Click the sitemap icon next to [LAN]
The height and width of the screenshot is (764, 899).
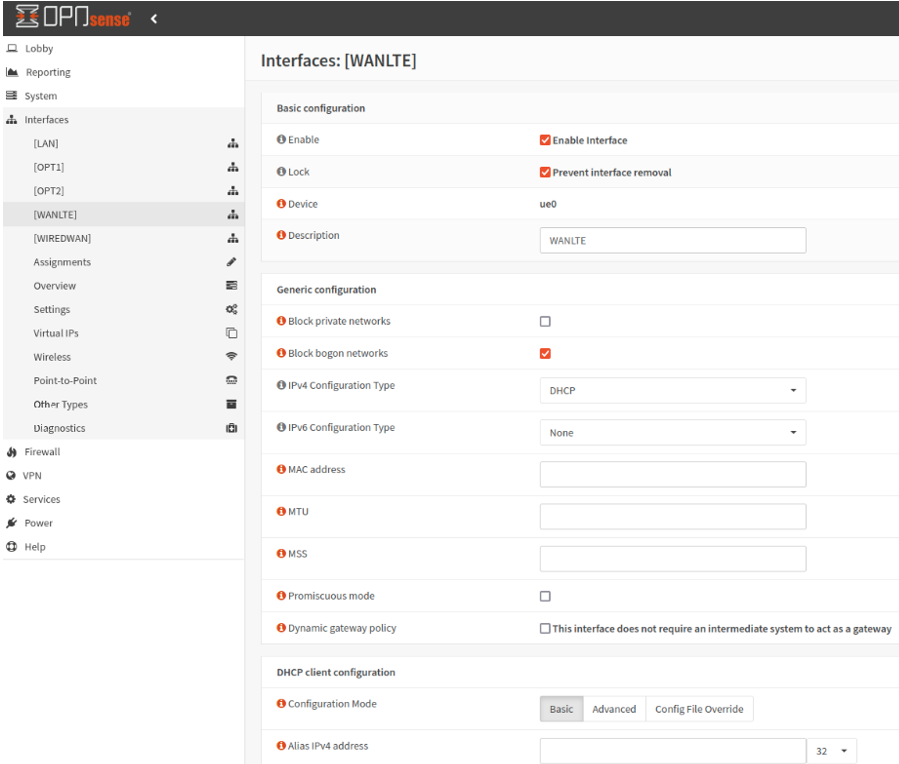pyautogui.click(x=232, y=143)
